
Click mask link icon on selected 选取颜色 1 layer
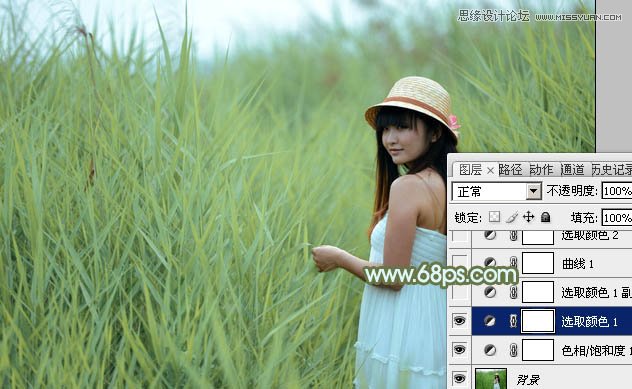[513, 321]
